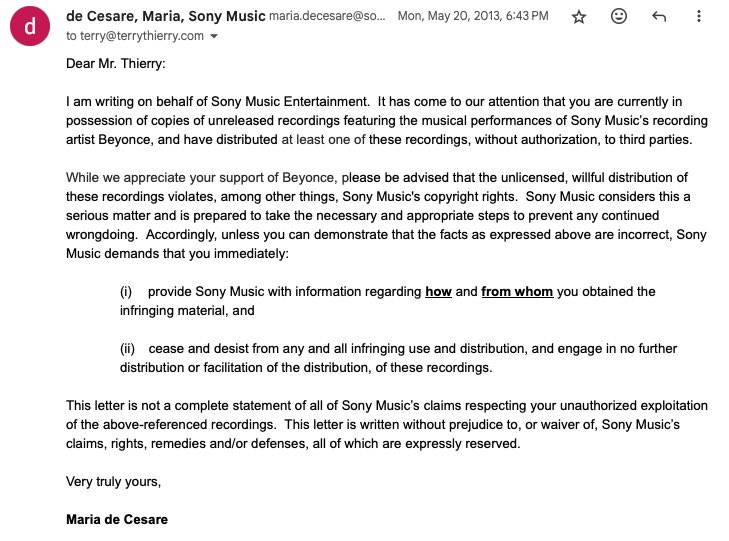Reply to the email with arrow icon
Screen dimensions: 729x541
coord(659,17)
